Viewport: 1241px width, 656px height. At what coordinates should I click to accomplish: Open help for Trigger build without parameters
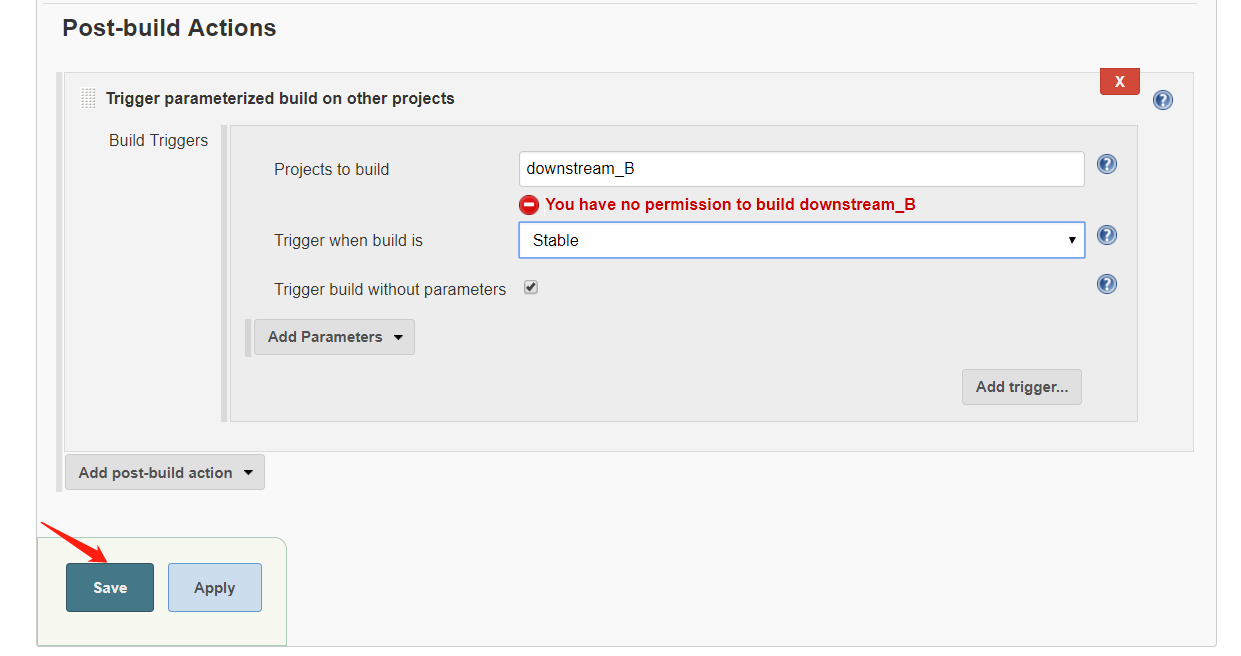(1106, 283)
